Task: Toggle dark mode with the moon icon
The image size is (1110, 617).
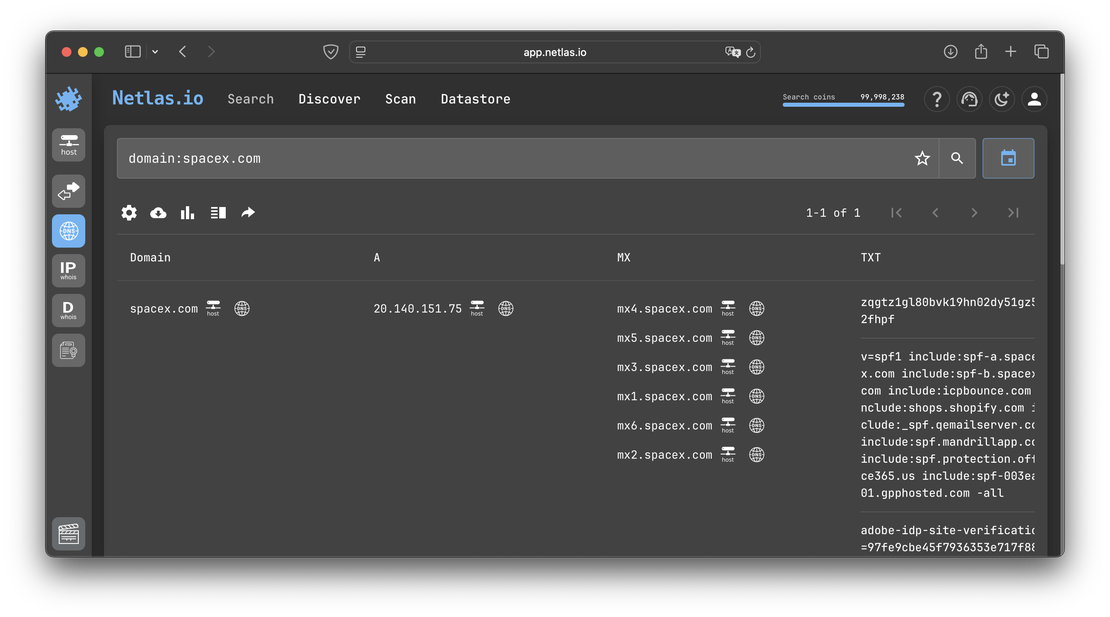Action: (1001, 99)
